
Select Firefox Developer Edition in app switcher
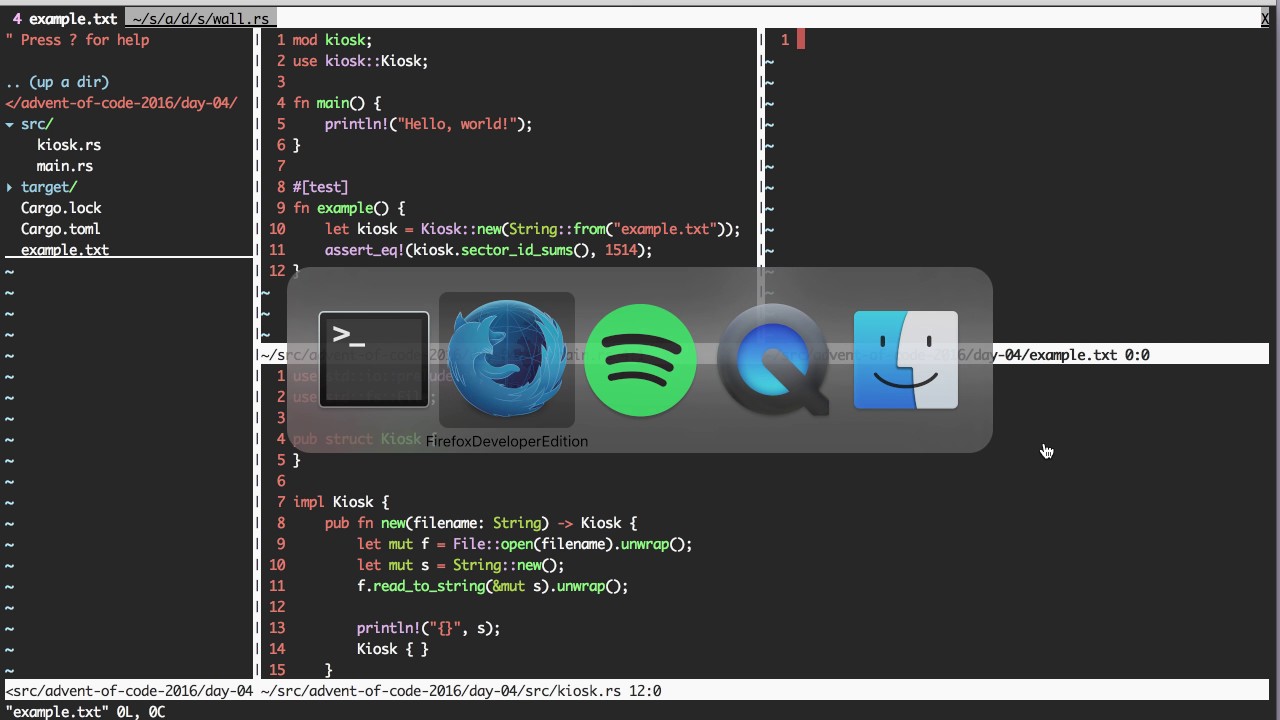tap(507, 360)
